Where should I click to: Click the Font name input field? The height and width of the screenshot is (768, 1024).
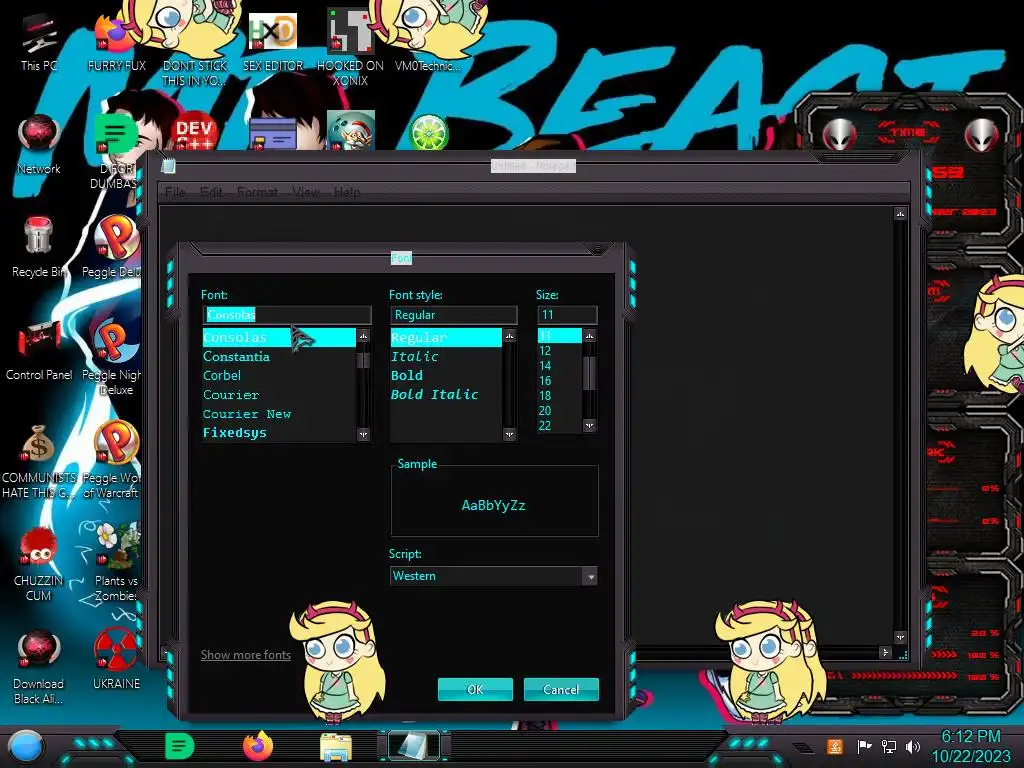[x=287, y=315]
